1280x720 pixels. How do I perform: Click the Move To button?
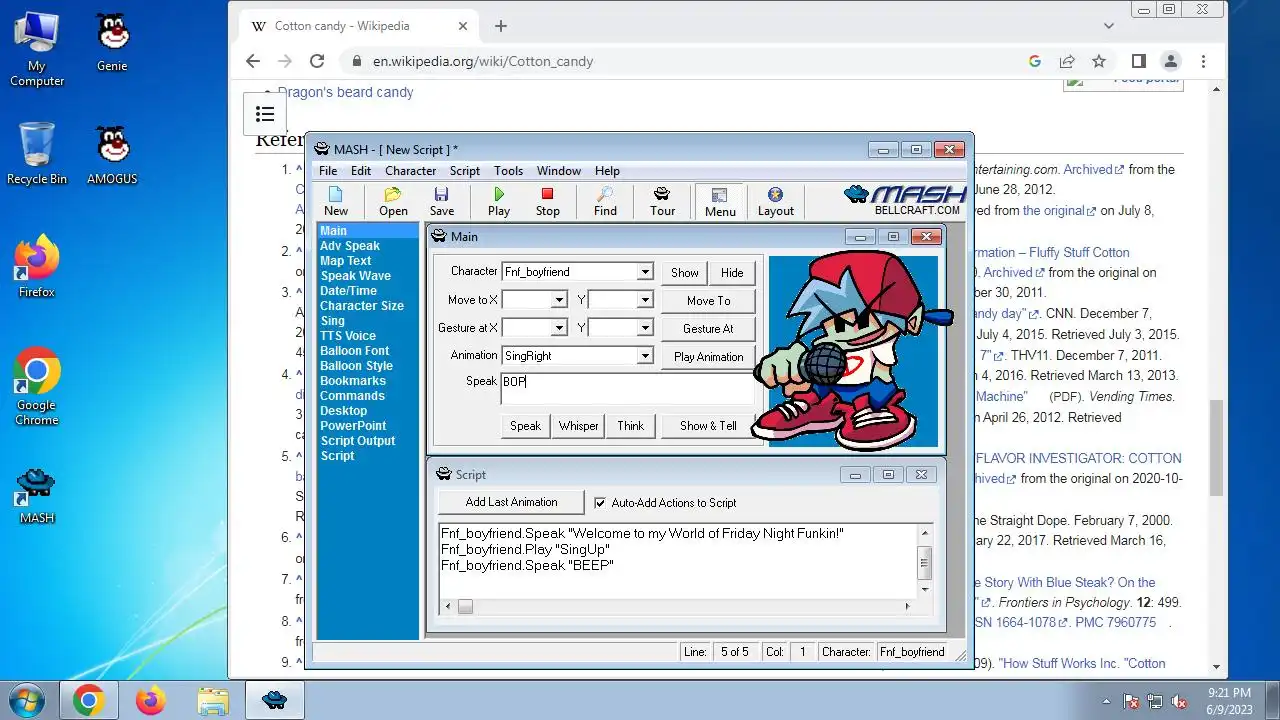(x=708, y=301)
